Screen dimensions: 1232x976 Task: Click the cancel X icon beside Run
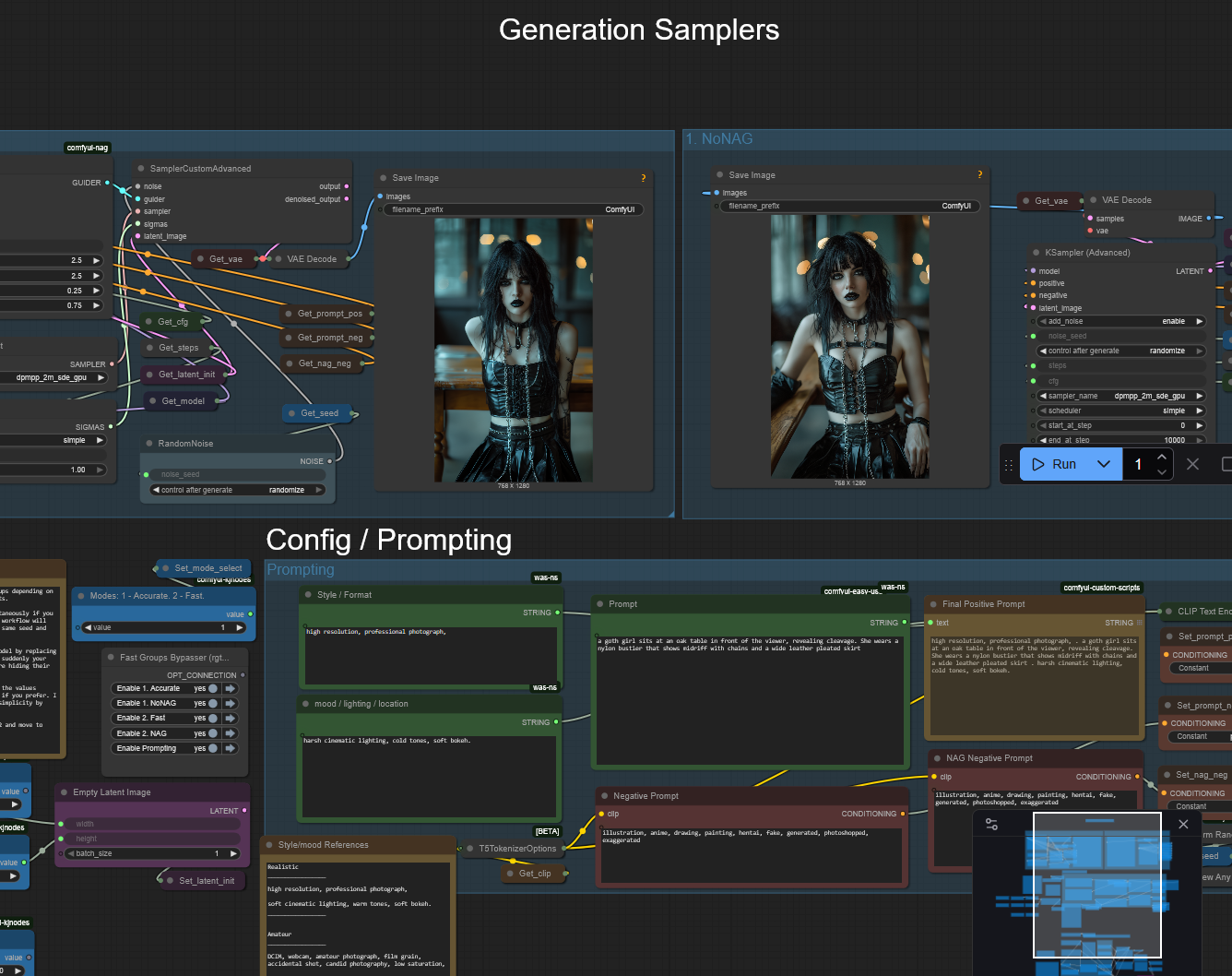pos(1192,464)
